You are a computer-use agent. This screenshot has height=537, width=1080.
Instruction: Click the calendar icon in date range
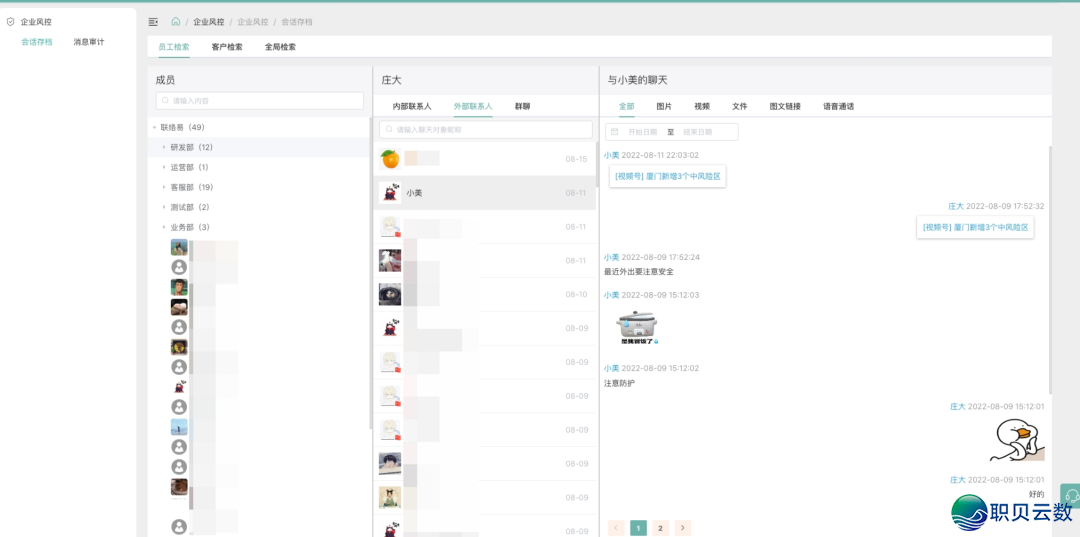tap(615, 131)
